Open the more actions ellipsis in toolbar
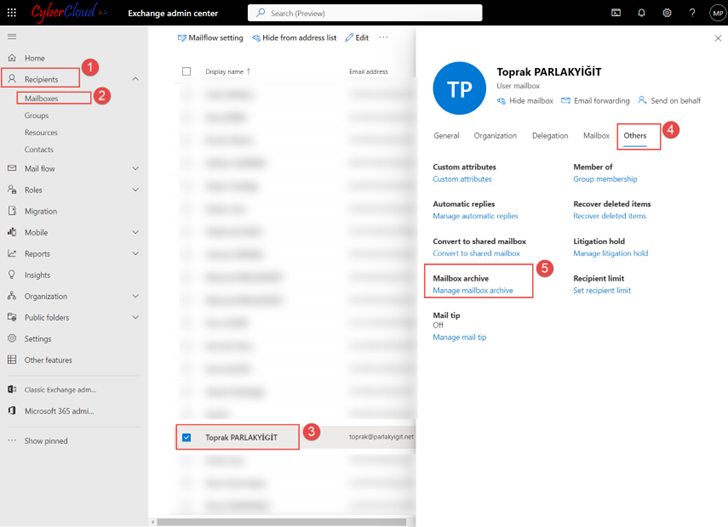This screenshot has width=728, height=527. [x=384, y=37]
